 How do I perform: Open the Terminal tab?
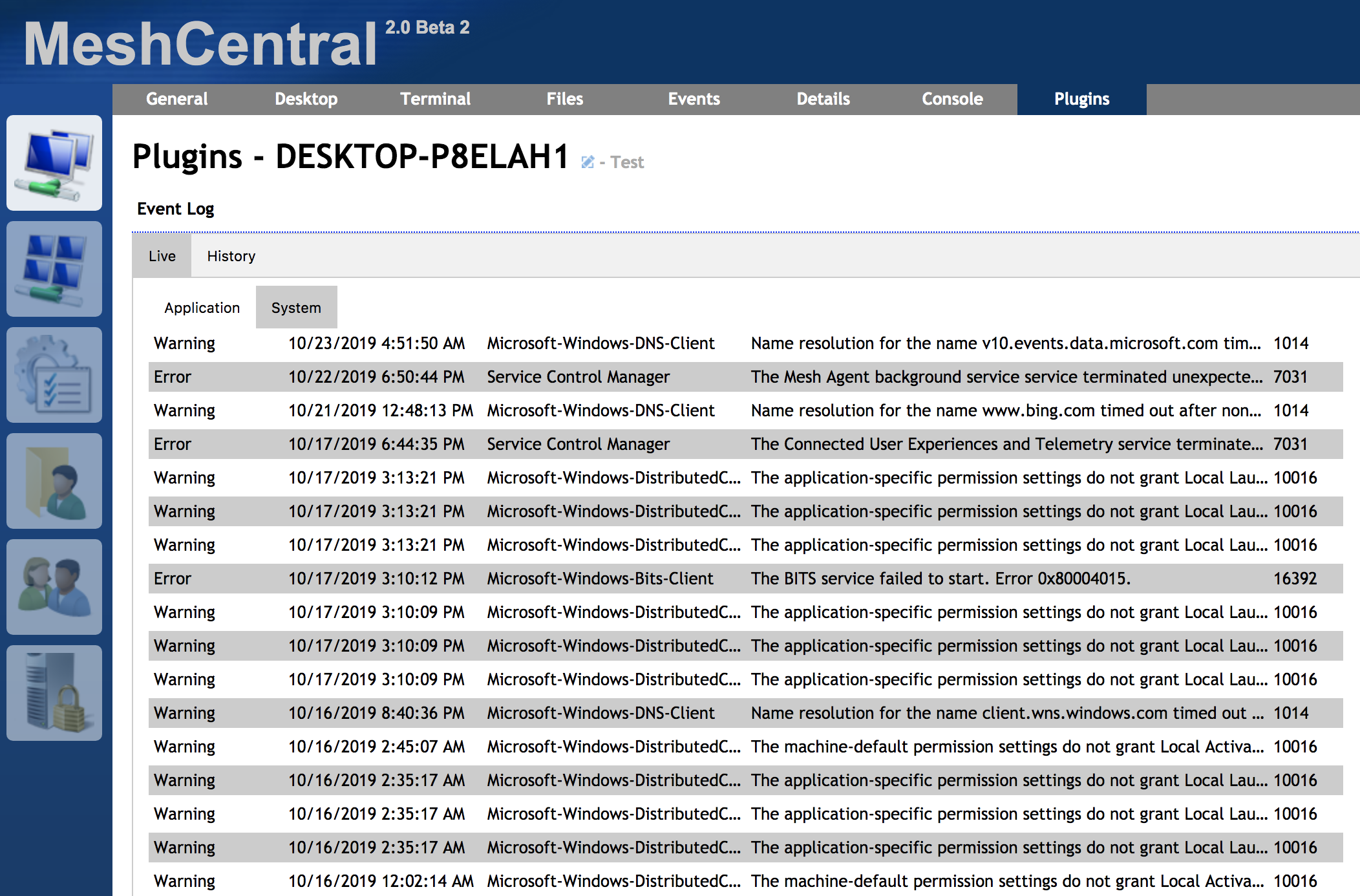[436, 99]
